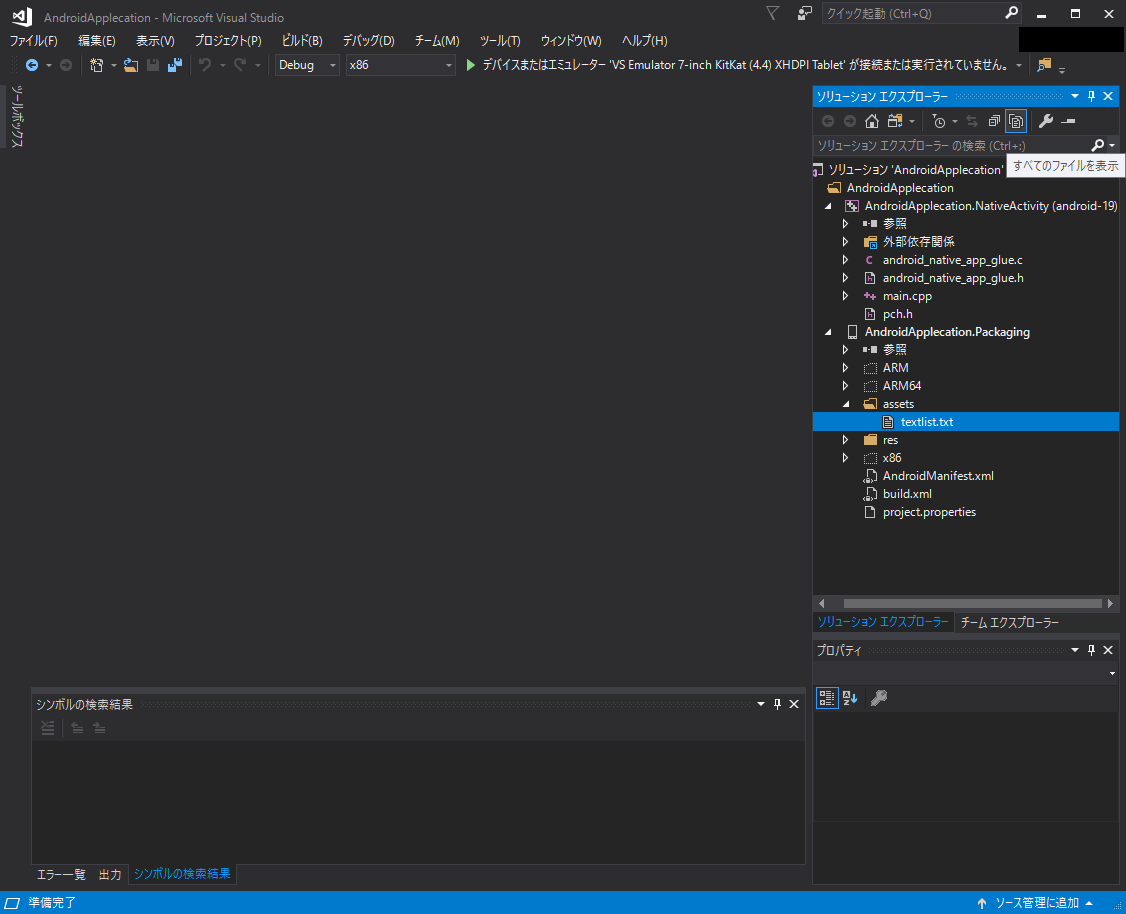Click the Solution Explorer search field
Screen dimensions: 1126x914
pos(950,146)
